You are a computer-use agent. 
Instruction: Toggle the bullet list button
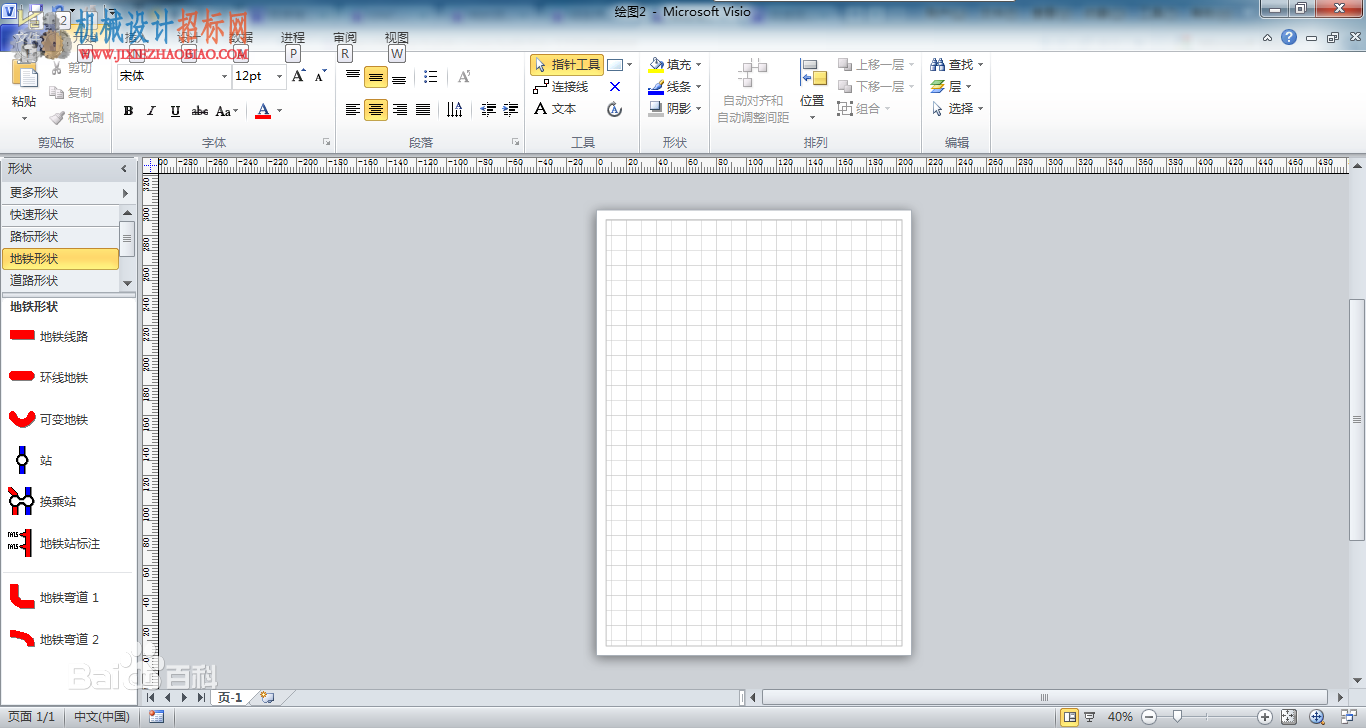tap(431, 76)
